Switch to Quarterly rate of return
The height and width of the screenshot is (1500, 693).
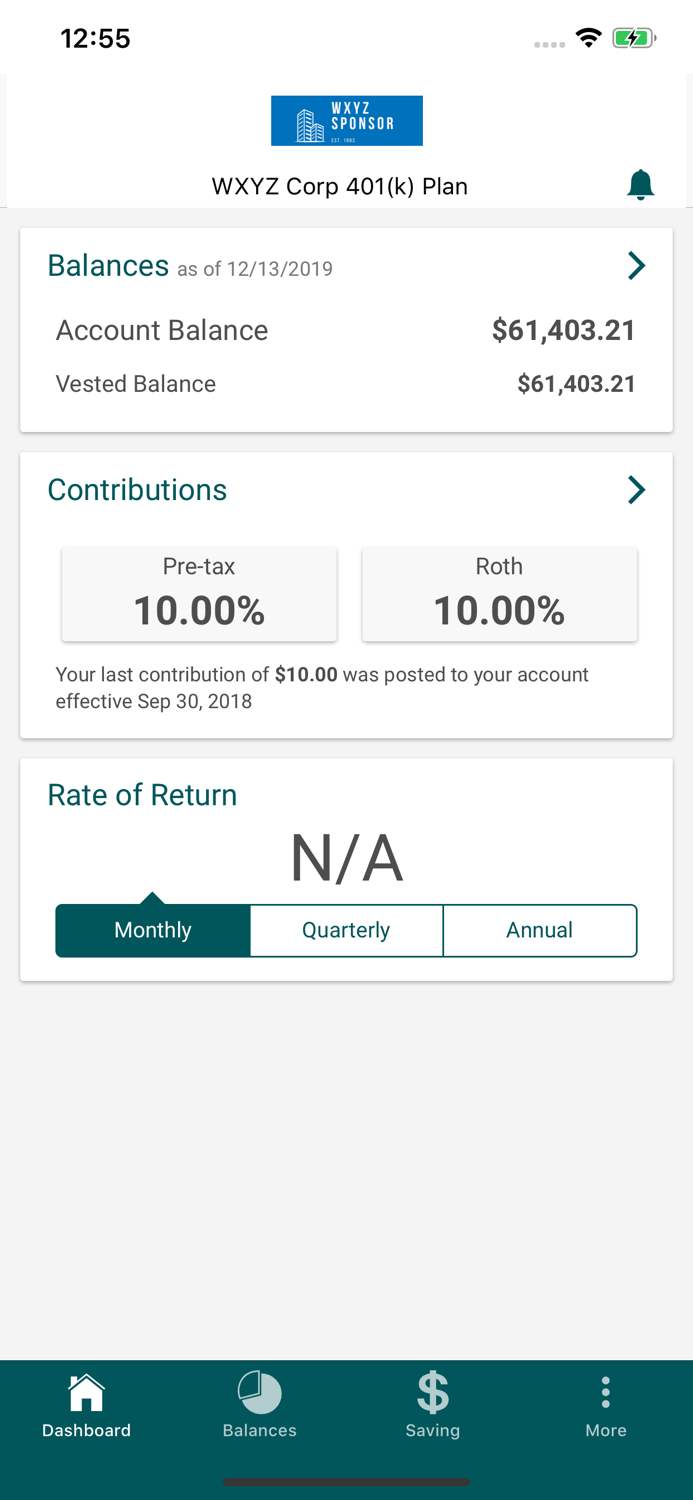346,930
